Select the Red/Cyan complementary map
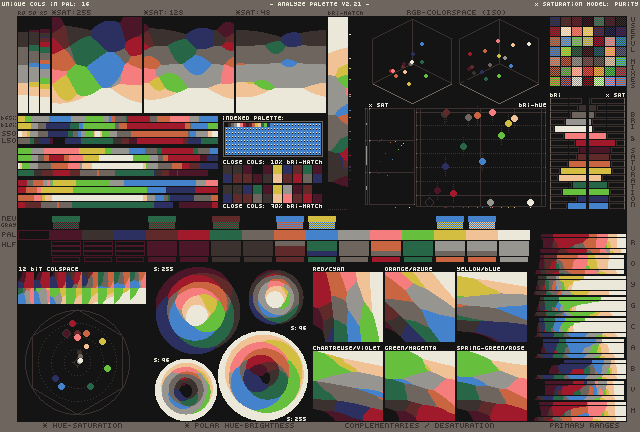Image resolution: width=640 pixels, height=432 pixels. (x=348, y=307)
